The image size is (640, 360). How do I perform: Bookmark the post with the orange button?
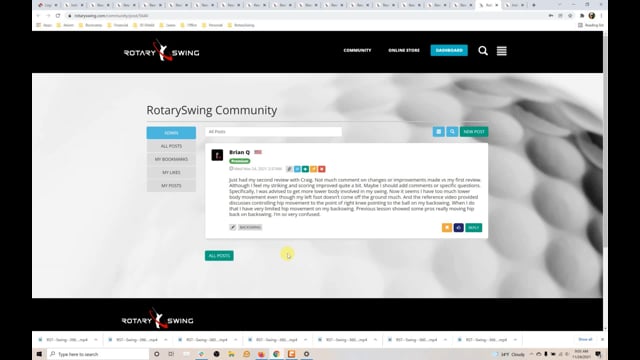(447, 227)
